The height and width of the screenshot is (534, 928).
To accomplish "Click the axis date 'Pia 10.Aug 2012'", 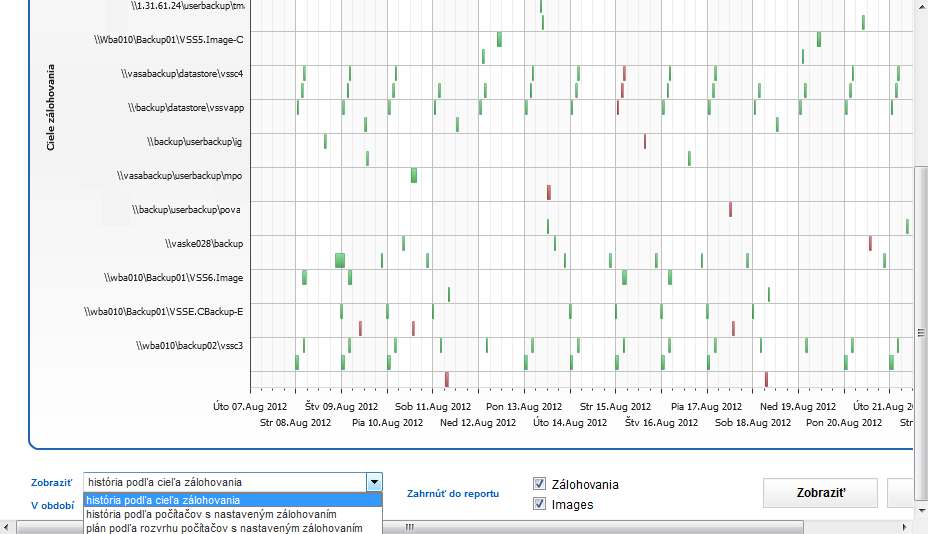I will pos(387,423).
